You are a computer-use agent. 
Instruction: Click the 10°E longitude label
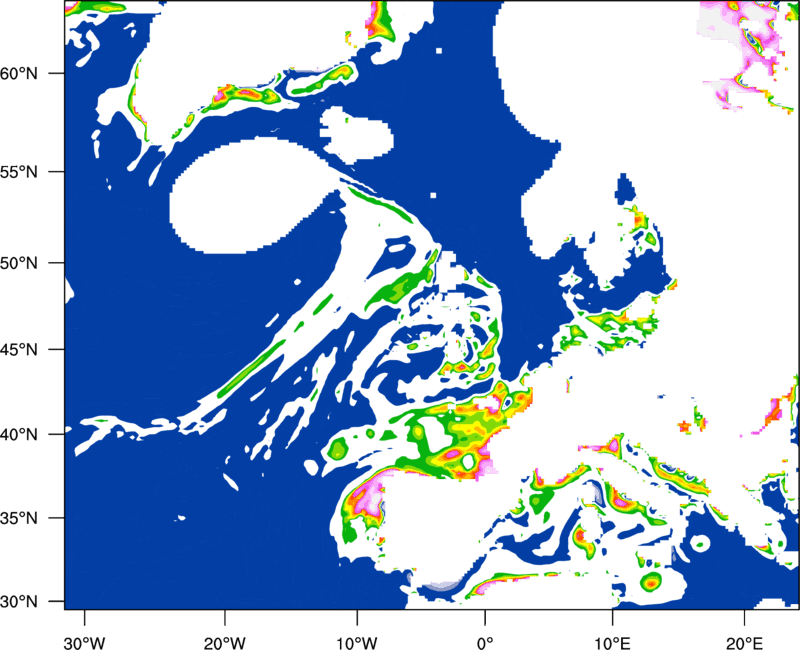click(612, 643)
